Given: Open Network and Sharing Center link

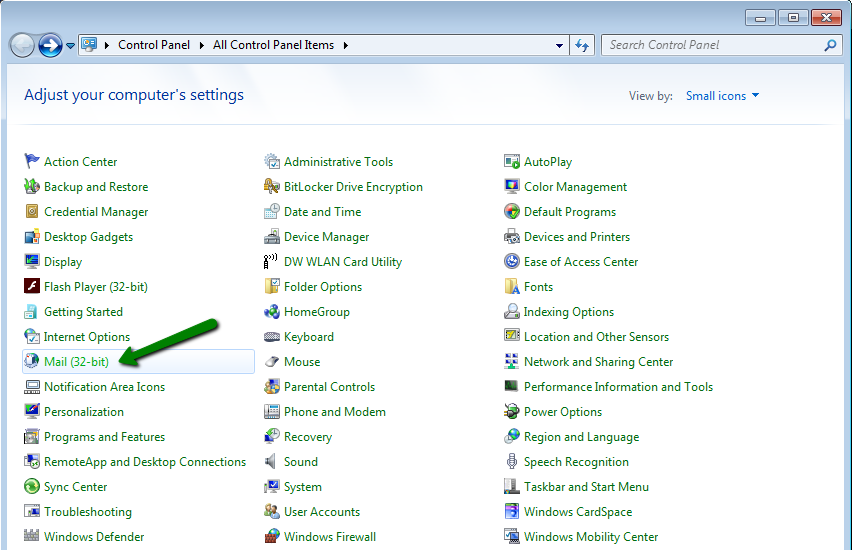Looking at the screenshot, I should [x=598, y=361].
